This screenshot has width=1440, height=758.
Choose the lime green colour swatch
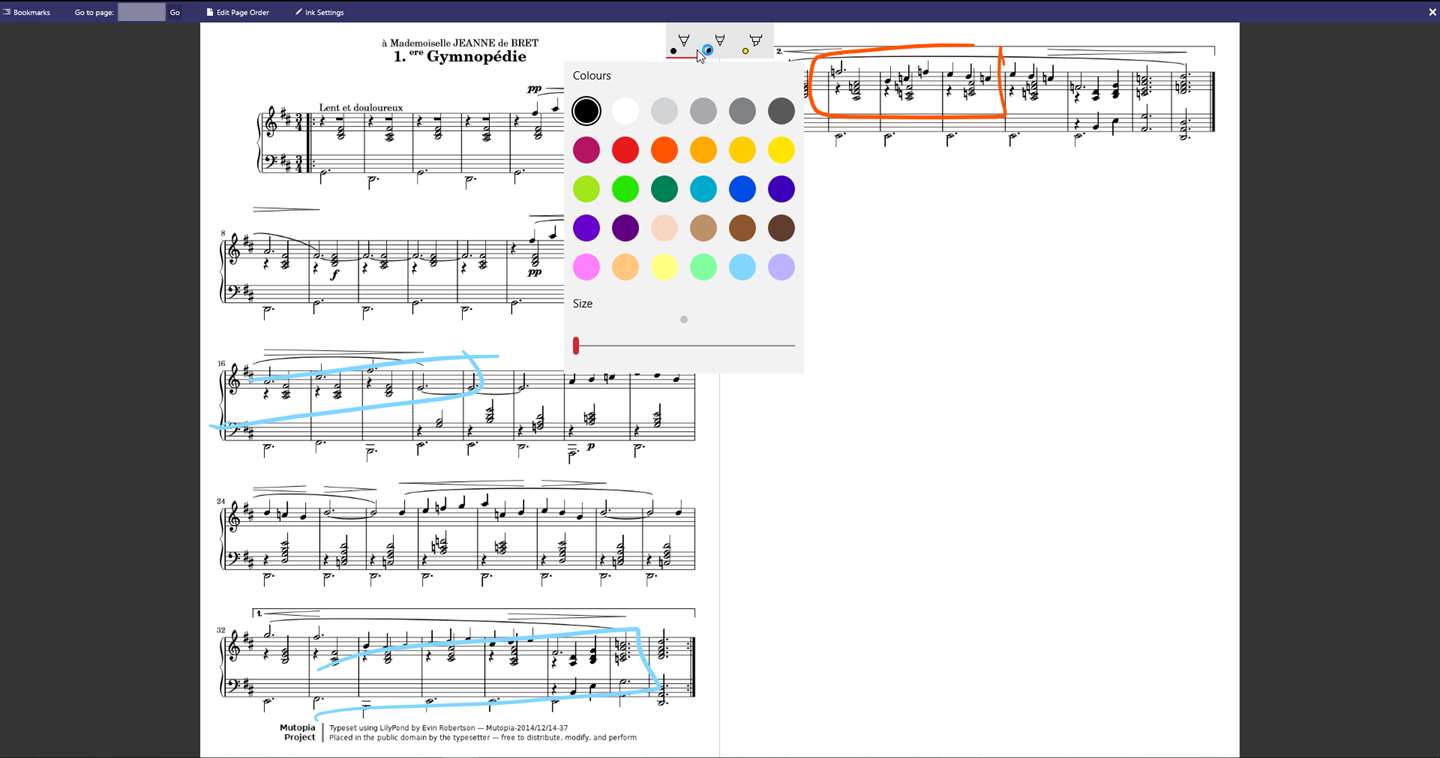click(x=587, y=189)
